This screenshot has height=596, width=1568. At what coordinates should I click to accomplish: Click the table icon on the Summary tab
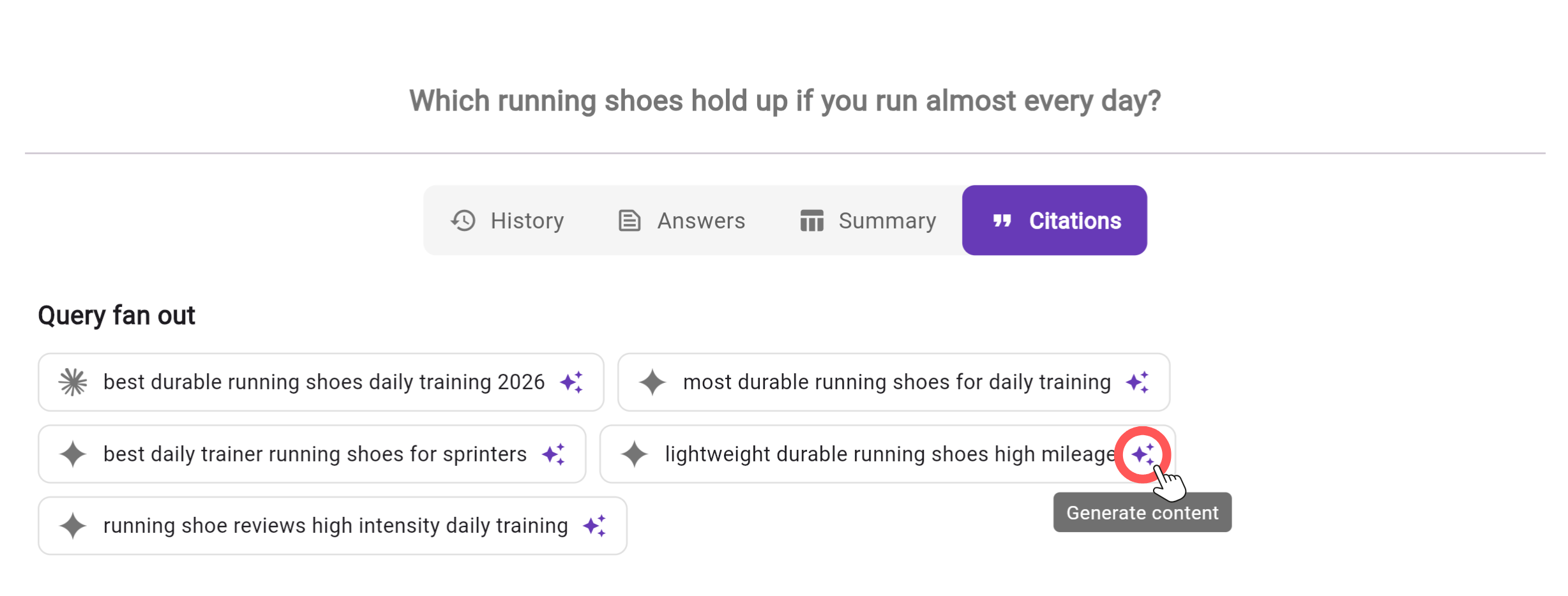[811, 220]
